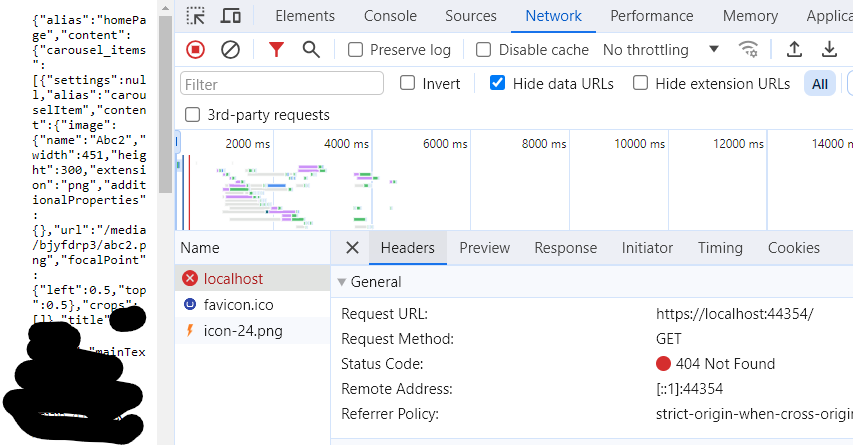Screen dimensions: 853x445
Task: Click the 2000 ms timeline marker
Action: 248,144
